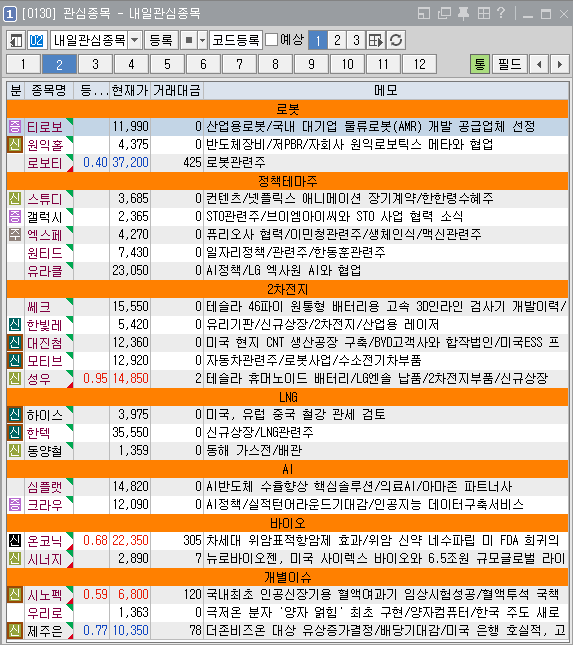Select the 우리로 stock name
Screen dimensions: 573x645
click(44, 613)
